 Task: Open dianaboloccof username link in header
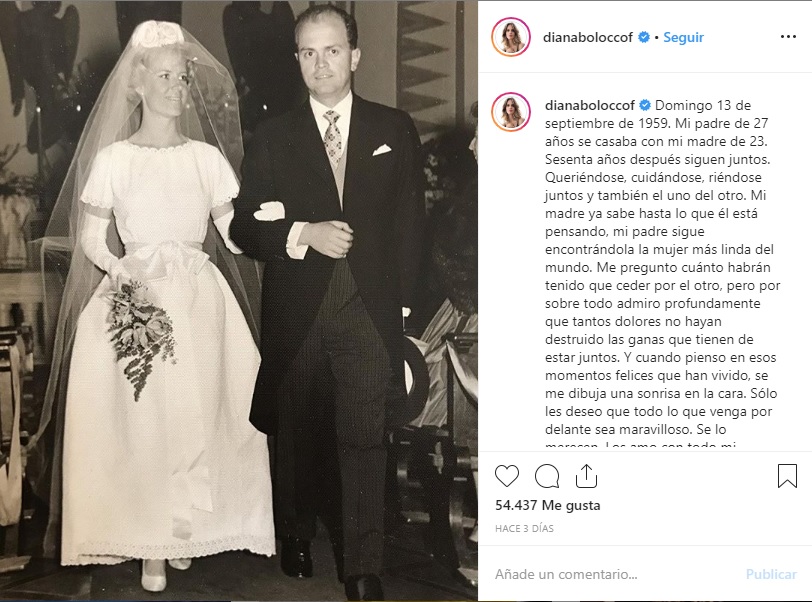pyautogui.click(x=588, y=37)
